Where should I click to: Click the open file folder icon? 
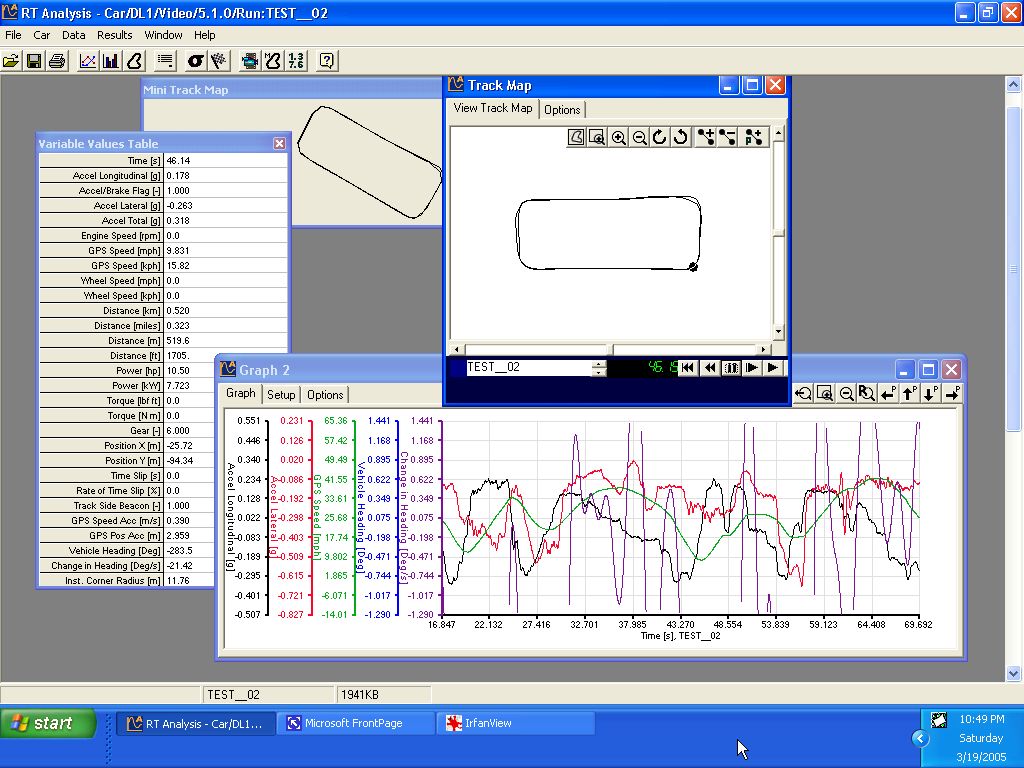tap(11, 61)
